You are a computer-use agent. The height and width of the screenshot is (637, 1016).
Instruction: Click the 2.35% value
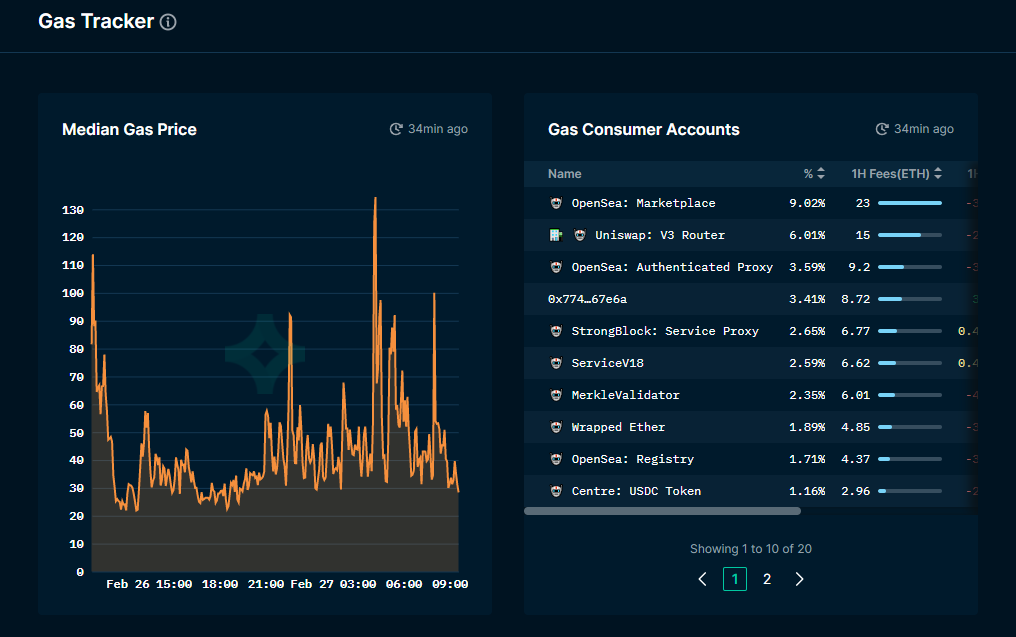pyautogui.click(x=807, y=395)
